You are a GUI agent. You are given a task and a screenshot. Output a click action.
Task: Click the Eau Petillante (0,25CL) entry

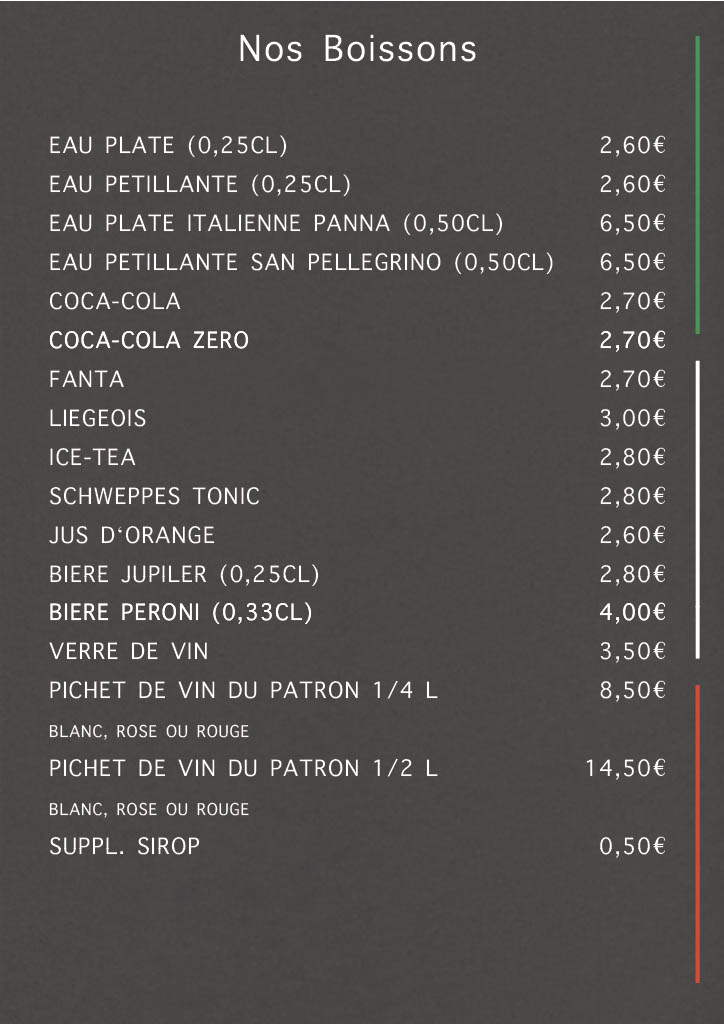(200, 185)
